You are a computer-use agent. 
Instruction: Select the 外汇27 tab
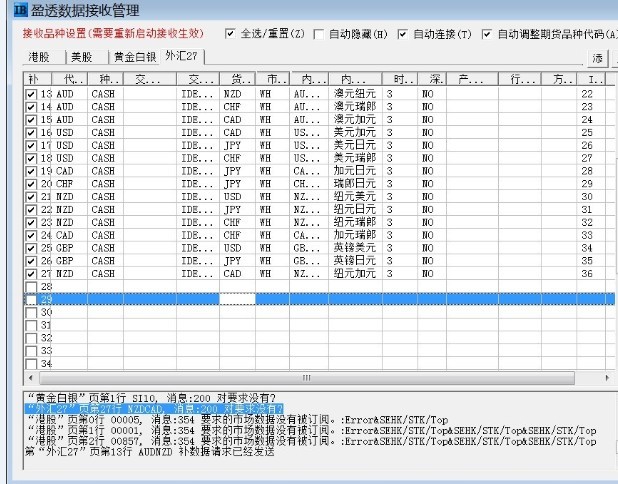pyautogui.click(x=184, y=57)
